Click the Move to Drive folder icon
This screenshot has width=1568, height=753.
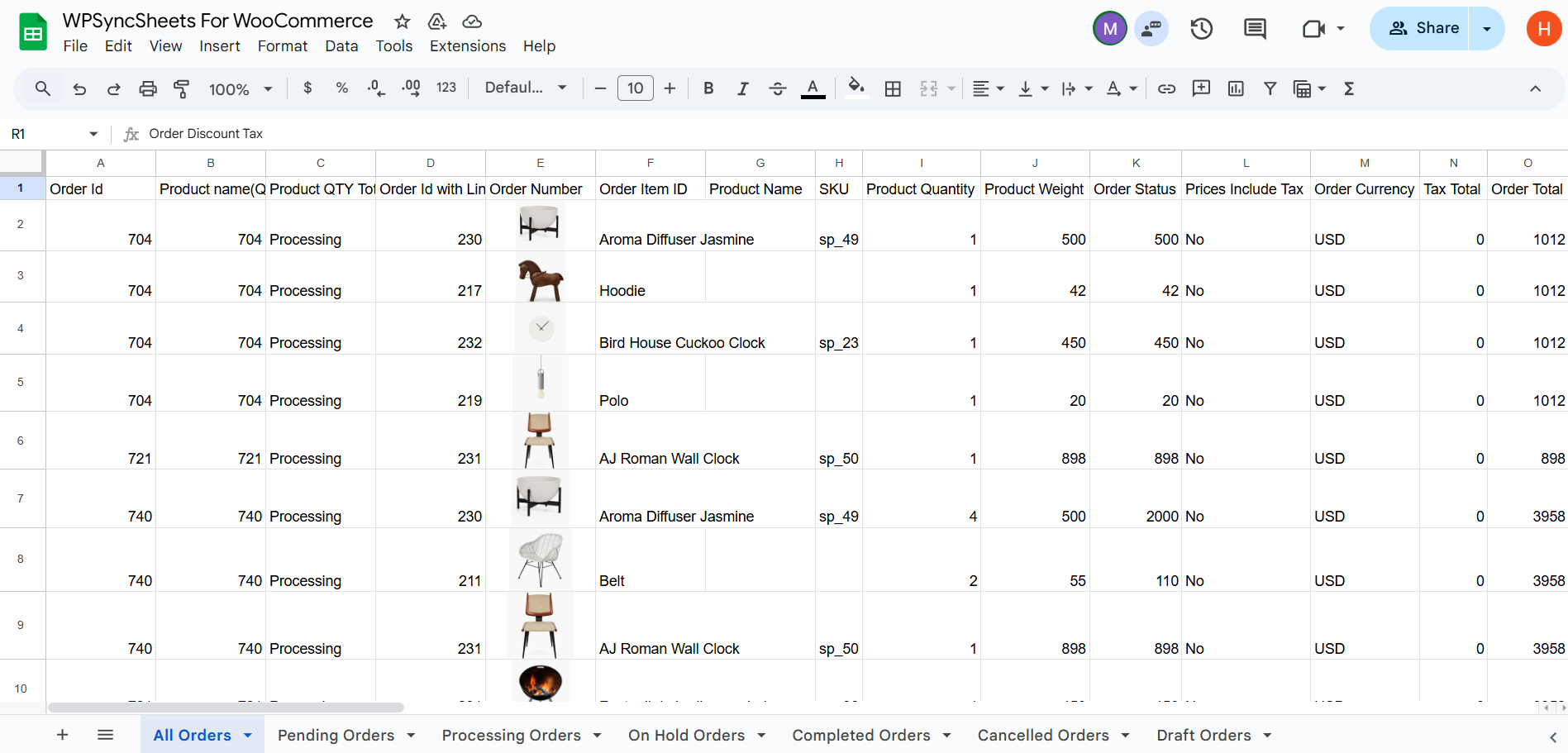coord(437,21)
